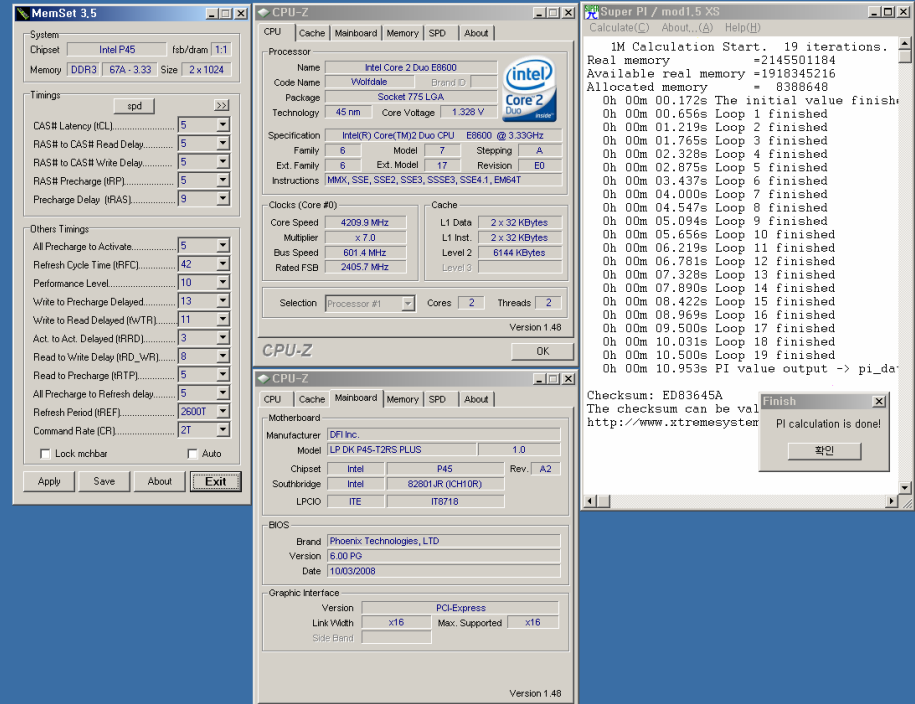The width and height of the screenshot is (915, 704).
Task: Click the Southbridge '82801JR (ICH10R)' field
Action: point(445,484)
